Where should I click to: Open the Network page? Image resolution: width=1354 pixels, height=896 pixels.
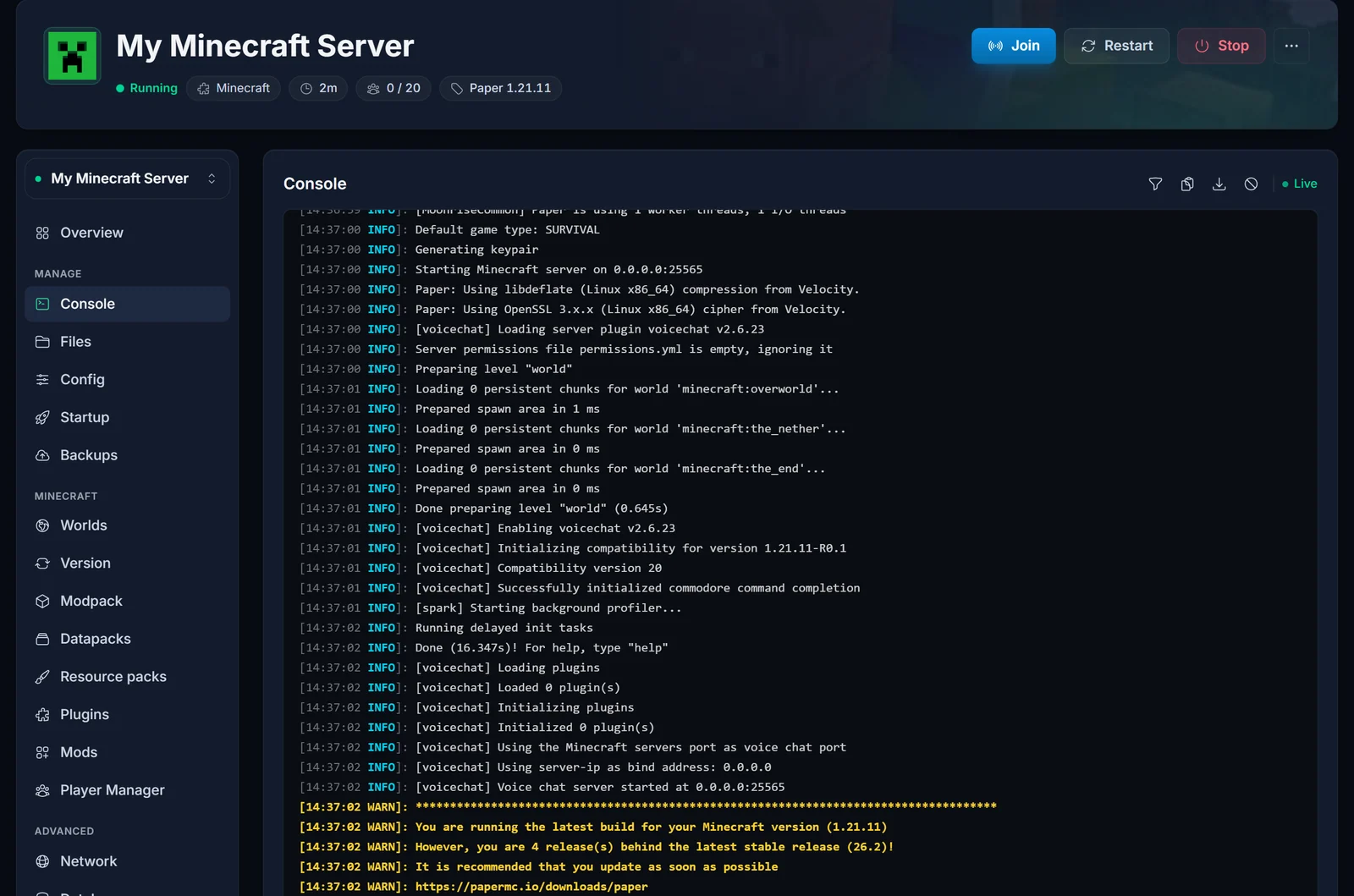pyautogui.click(x=127, y=861)
